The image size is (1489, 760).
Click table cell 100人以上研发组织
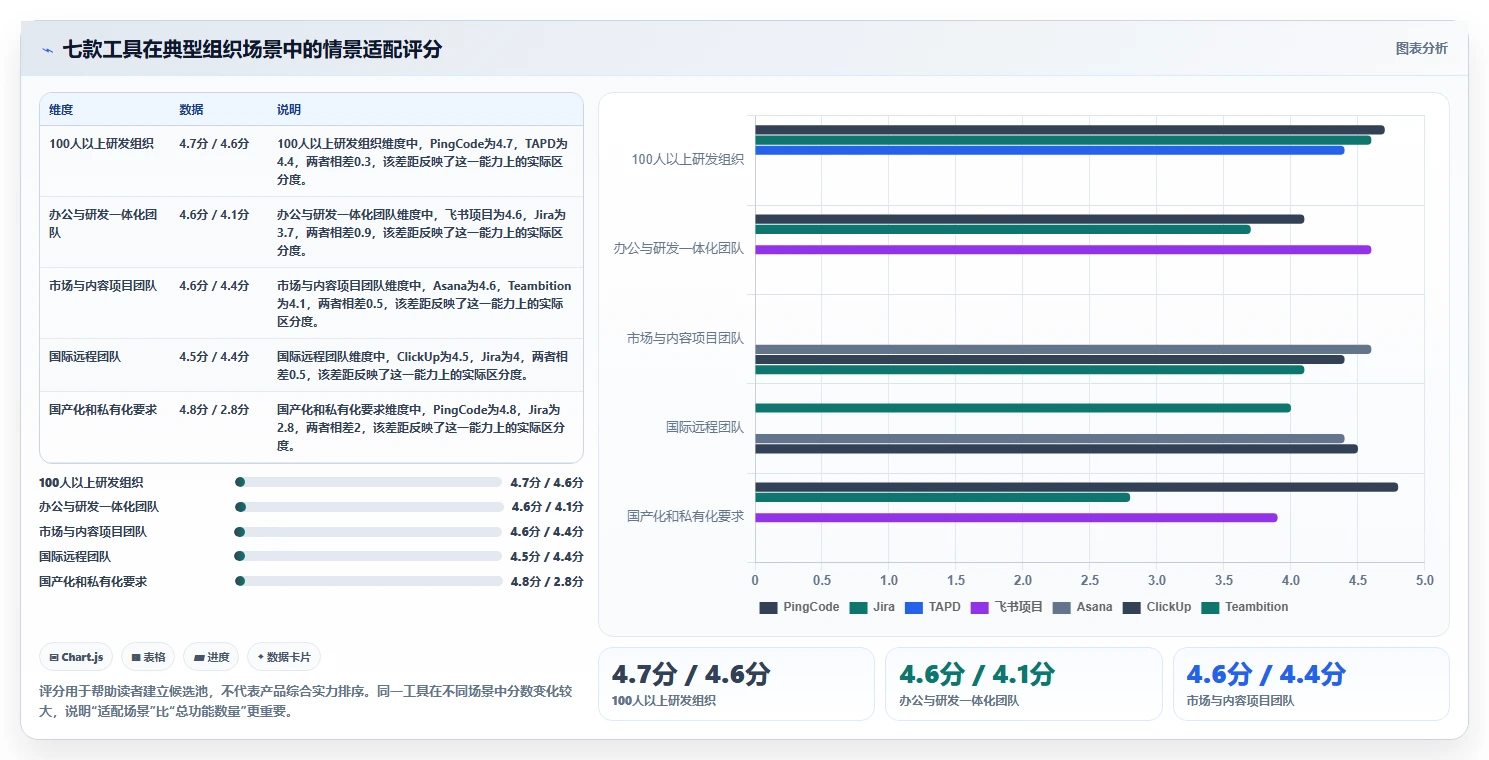tap(101, 144)
